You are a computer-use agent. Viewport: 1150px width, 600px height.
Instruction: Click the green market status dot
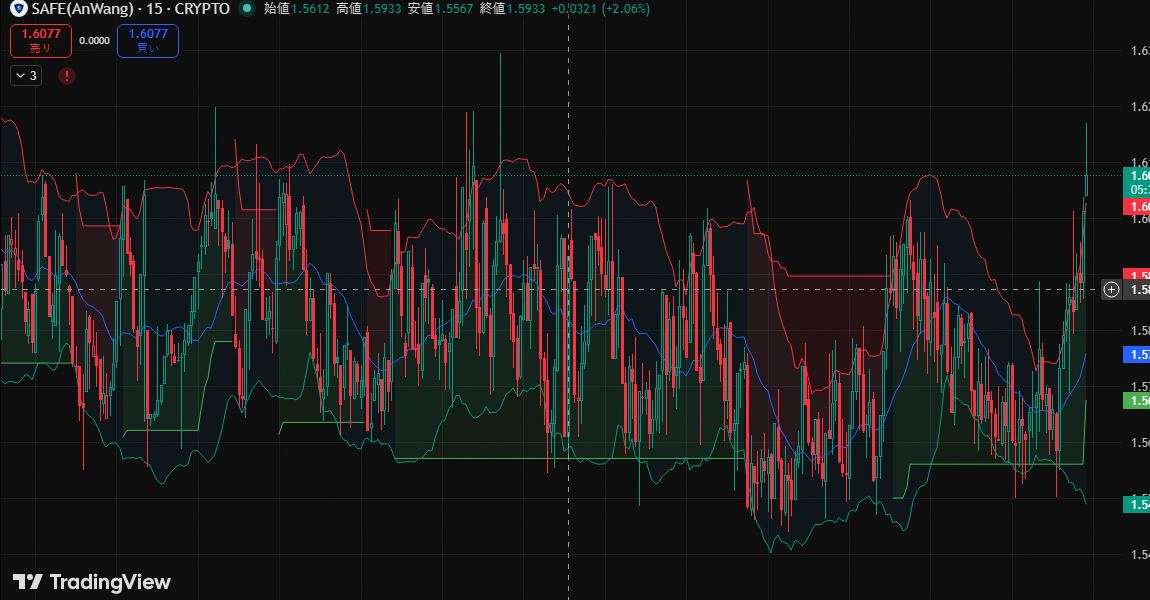tap(246, 9)
